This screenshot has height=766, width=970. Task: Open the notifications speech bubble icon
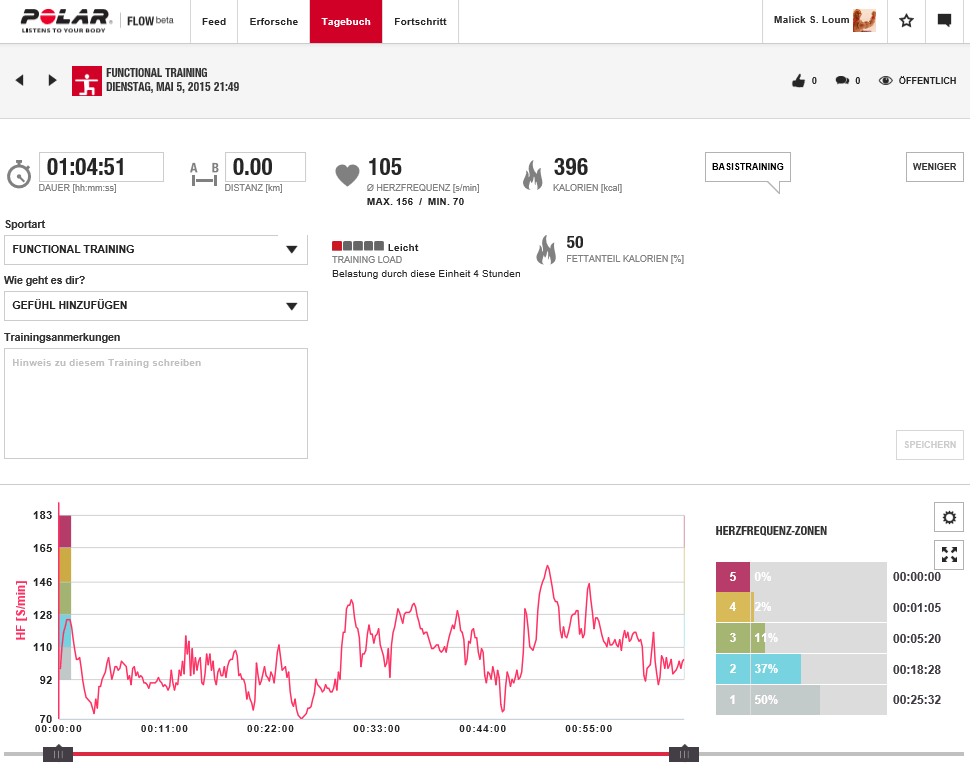tap(944, 21)
